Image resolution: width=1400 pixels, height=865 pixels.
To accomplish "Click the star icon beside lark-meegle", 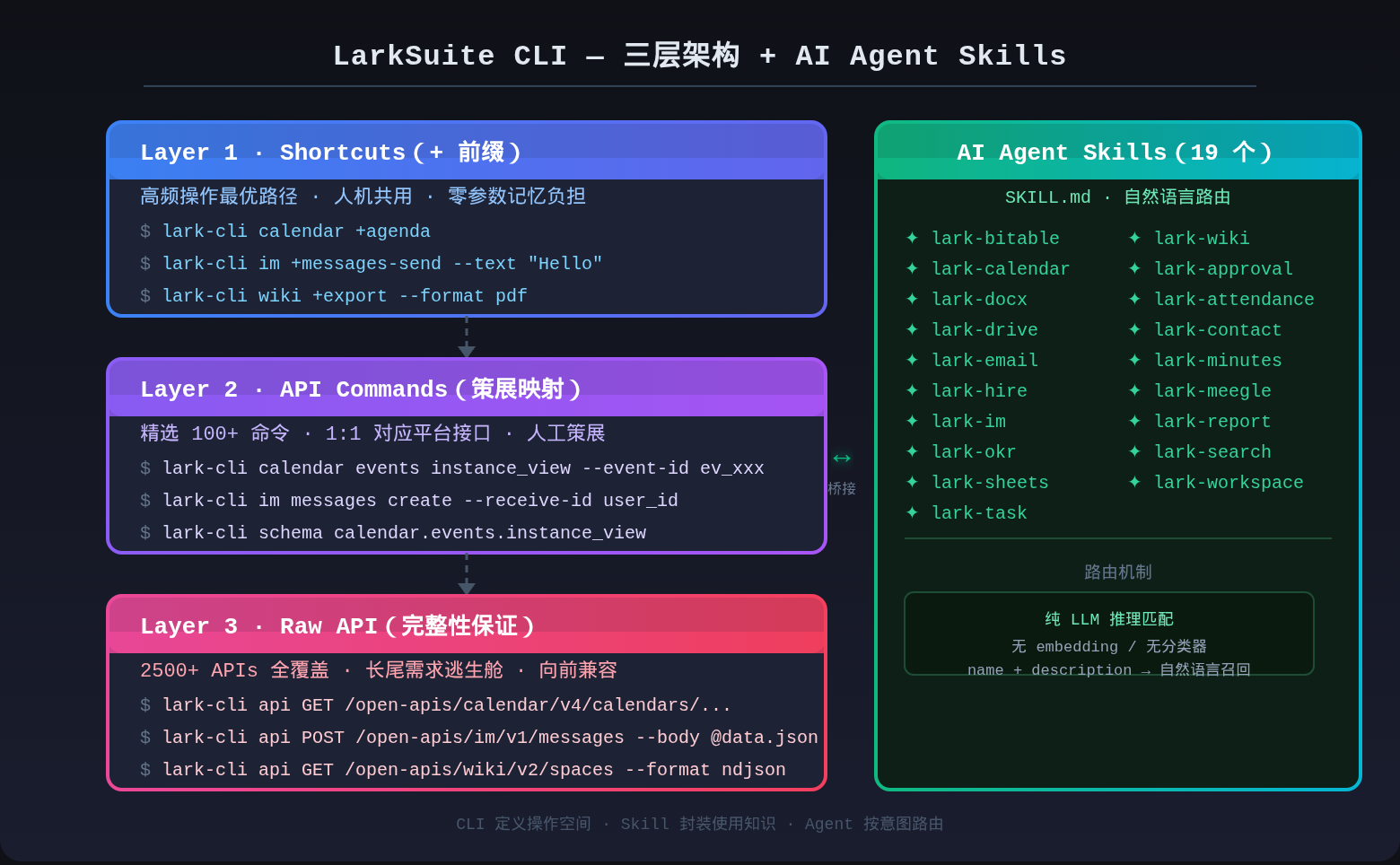I will click(x=1134, y=390).
